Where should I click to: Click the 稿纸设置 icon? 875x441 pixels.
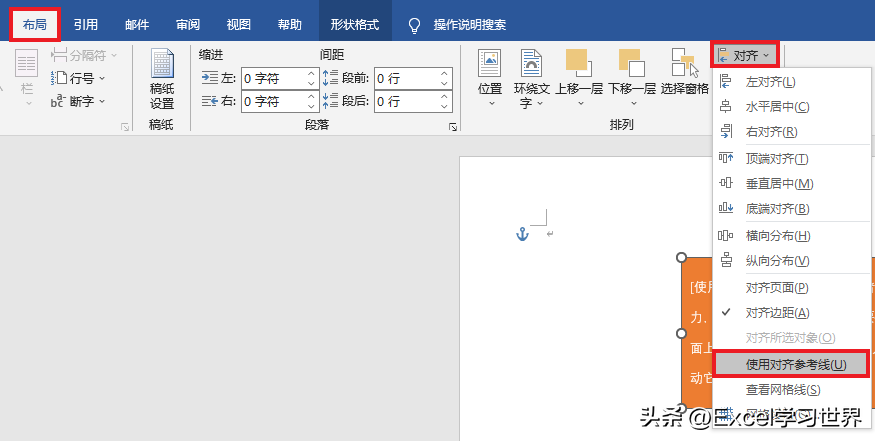coord(162,78)
